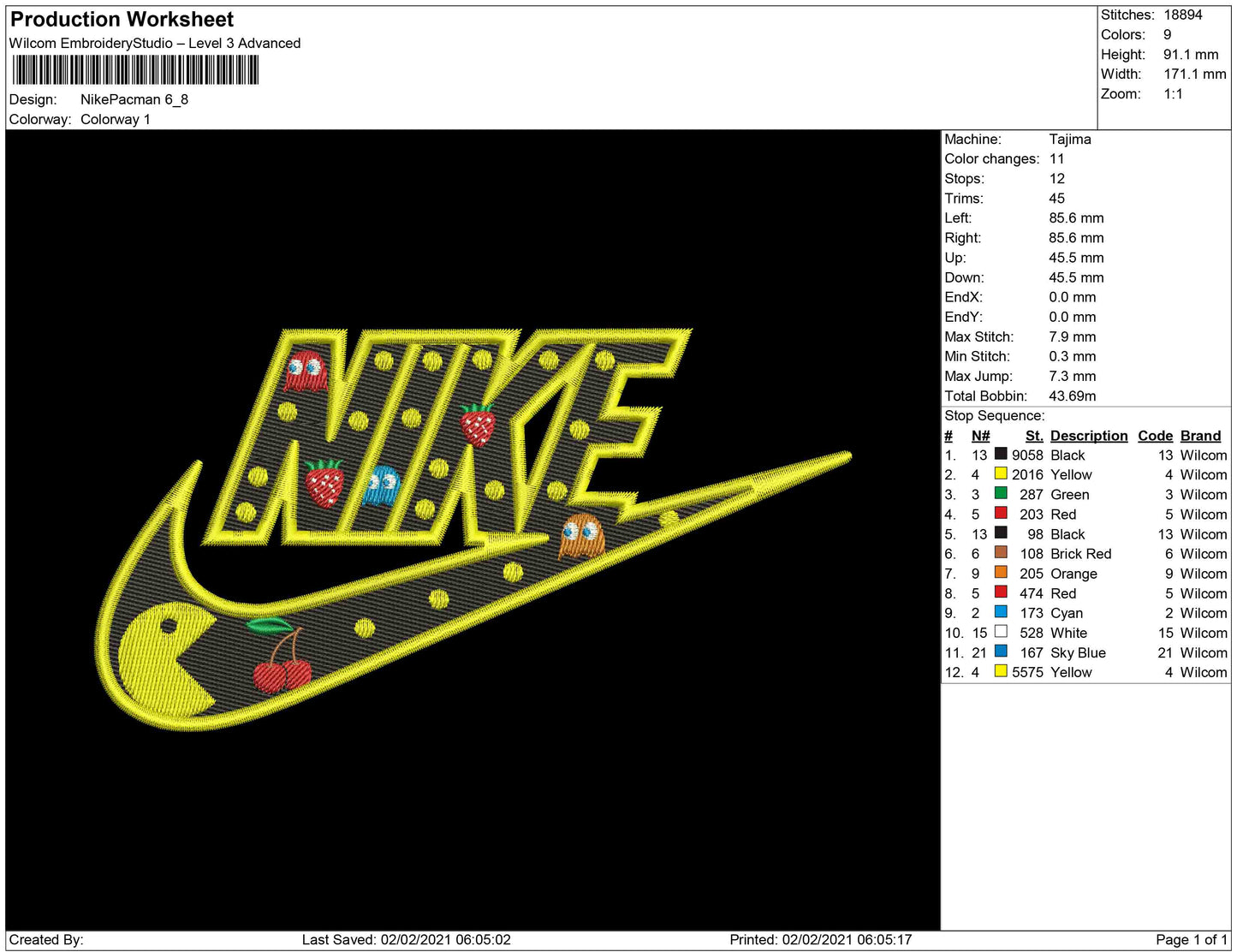Click the Machine value "Tajima"
The image size is (1237, 952).
point(1070,139)
